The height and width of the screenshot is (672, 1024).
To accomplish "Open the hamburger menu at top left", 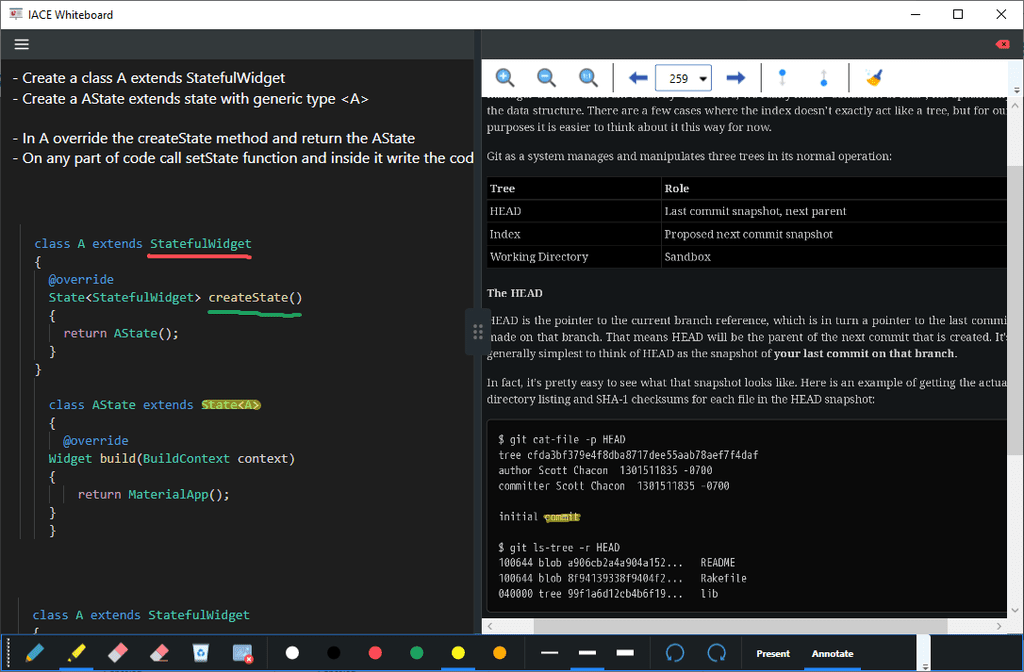I will coord(22,44).
